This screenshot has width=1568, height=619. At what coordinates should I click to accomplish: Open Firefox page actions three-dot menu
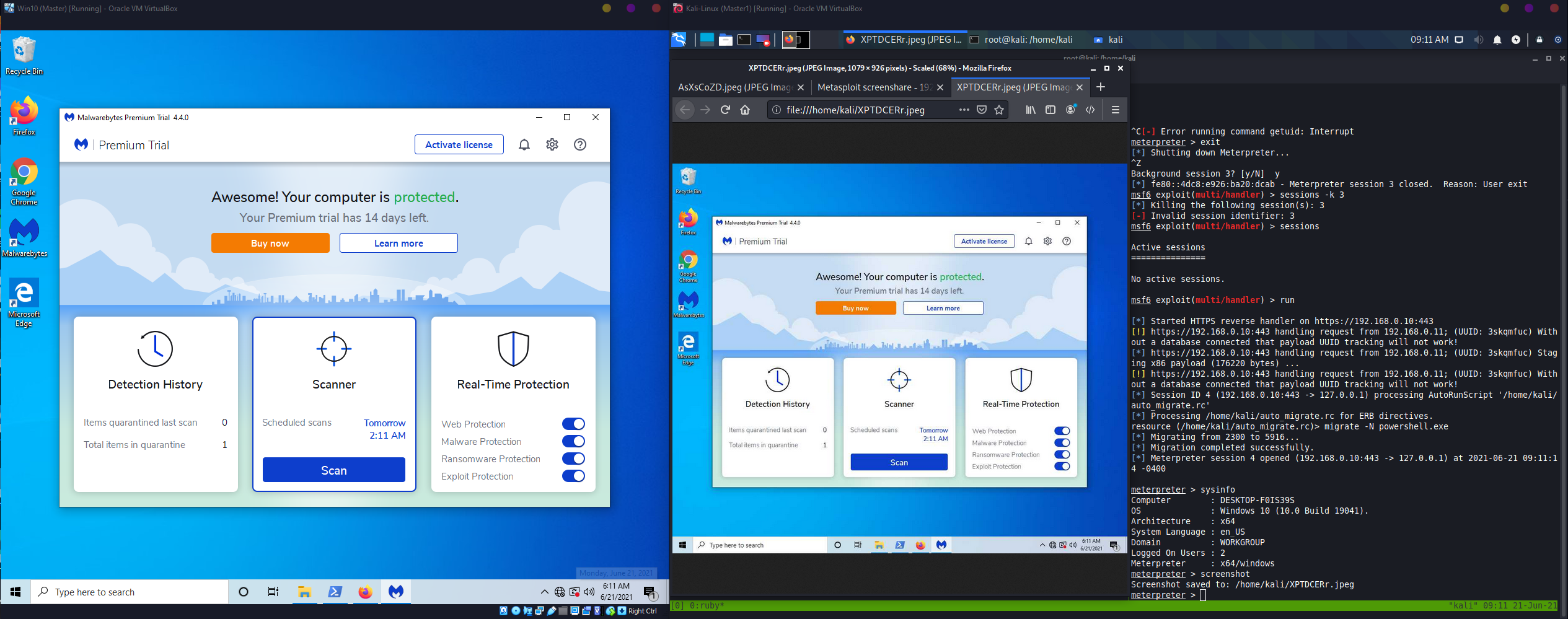click(x=964, y=110)
